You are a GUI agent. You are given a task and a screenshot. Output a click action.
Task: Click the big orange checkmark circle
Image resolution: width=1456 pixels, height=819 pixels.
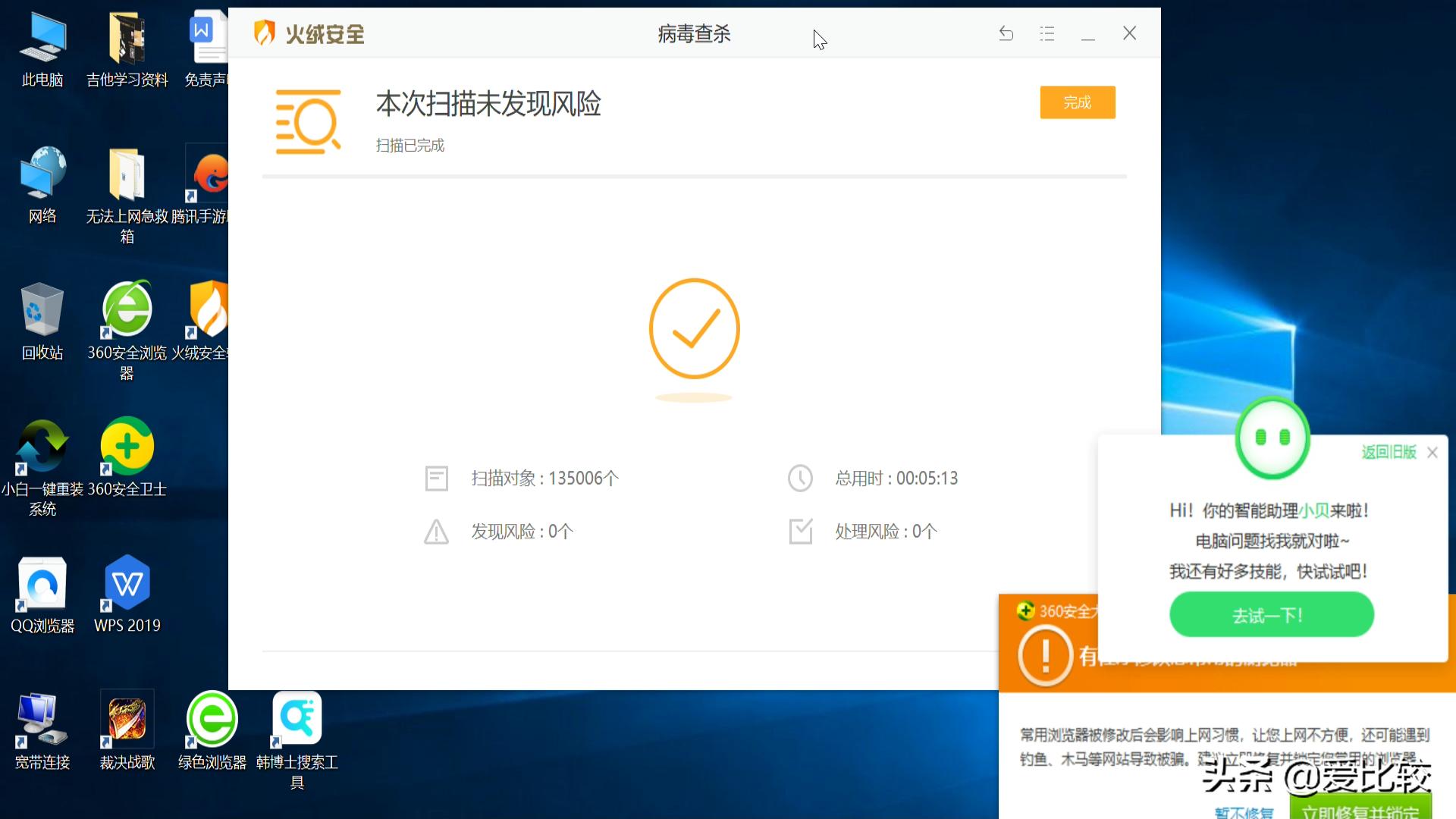pyautogui.click(x=693, y=329)
